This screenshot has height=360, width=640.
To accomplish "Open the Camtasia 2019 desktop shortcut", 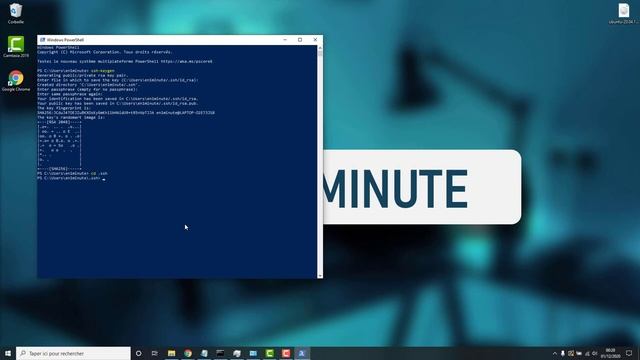I will [16, 47].
